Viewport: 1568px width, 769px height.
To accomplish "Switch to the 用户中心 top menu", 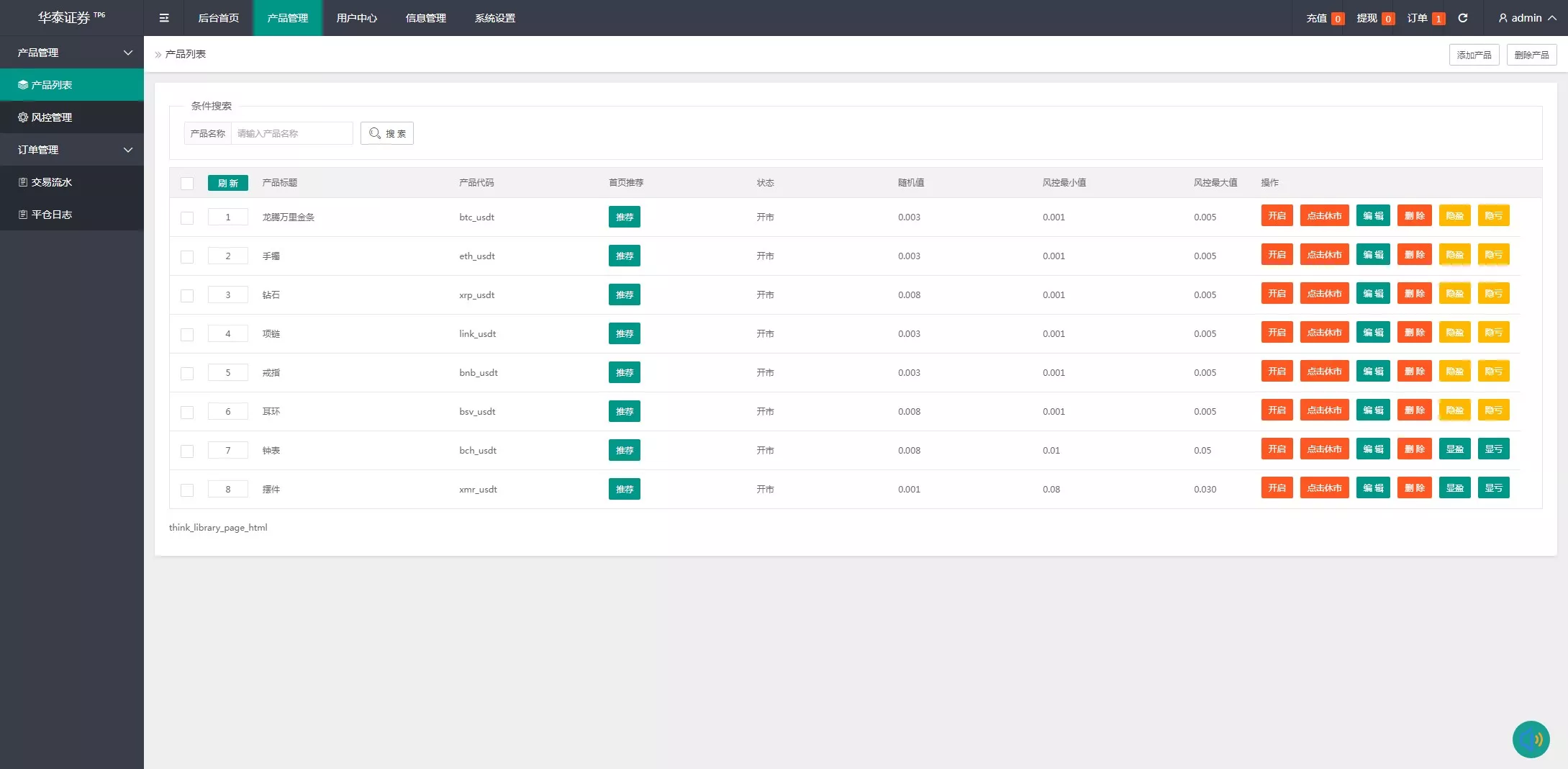I will [356, 18].
